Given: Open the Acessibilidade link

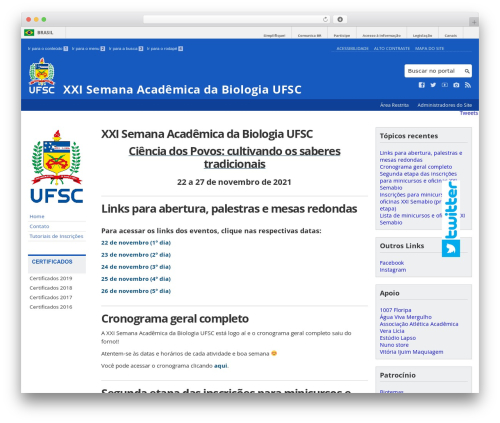Looking at the screenshot, I should [352, 49].
